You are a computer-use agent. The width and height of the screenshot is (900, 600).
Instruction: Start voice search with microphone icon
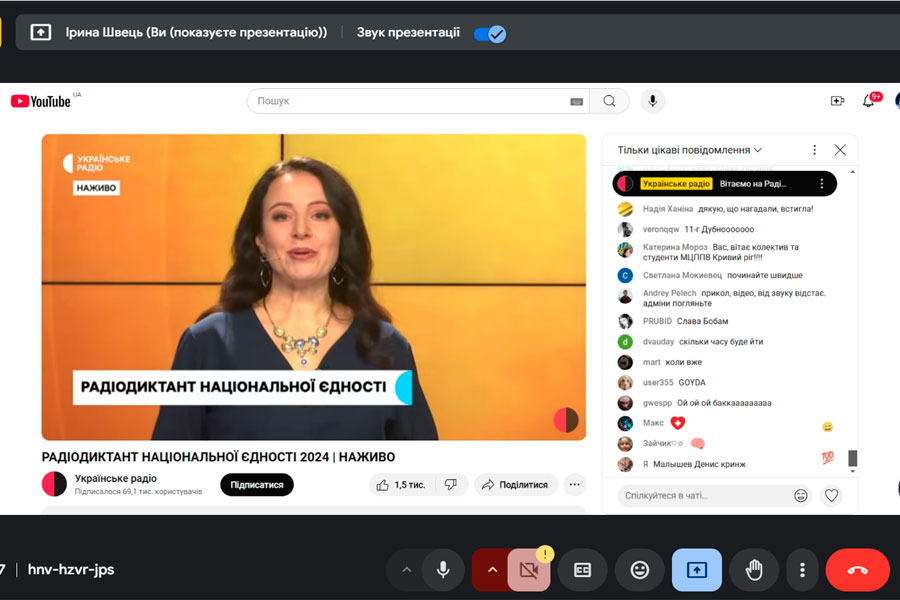click(x=652, y=101)
